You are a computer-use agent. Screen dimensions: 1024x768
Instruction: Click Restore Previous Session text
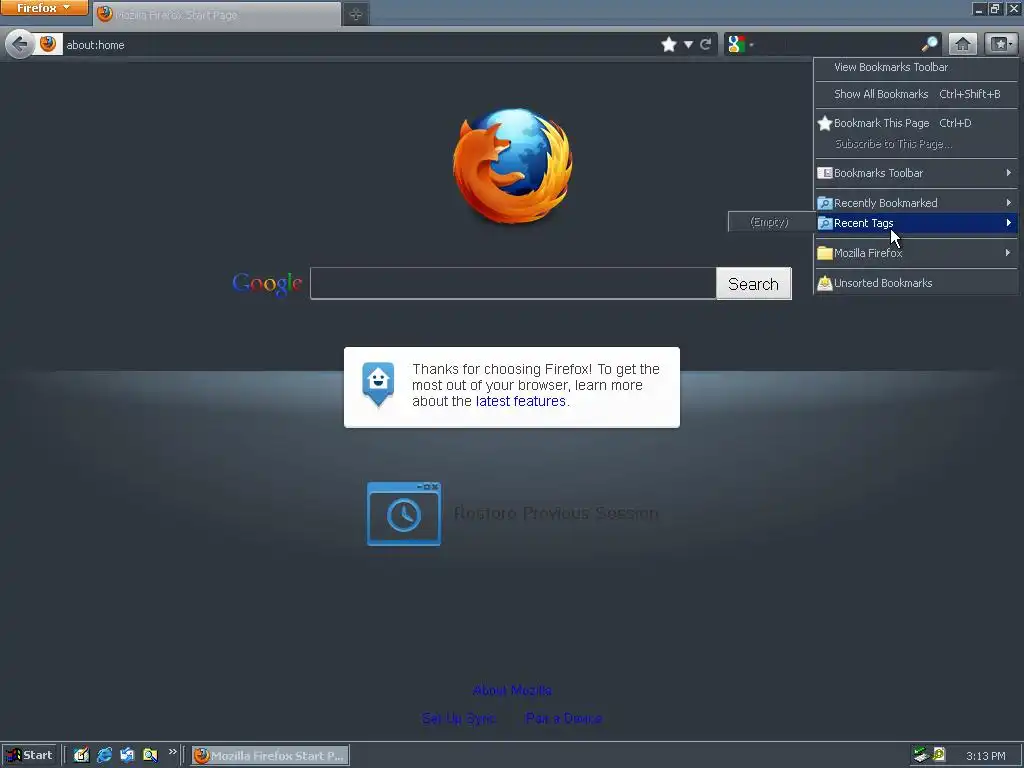point(556,513)
